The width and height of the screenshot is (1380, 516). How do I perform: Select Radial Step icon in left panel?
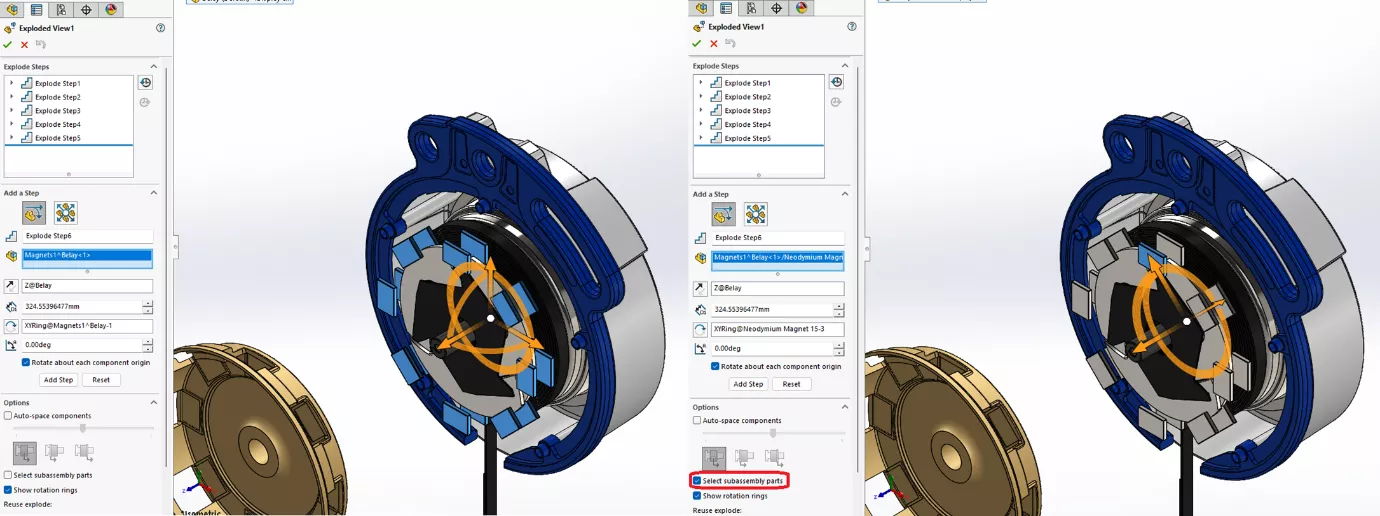click(66, 213)
